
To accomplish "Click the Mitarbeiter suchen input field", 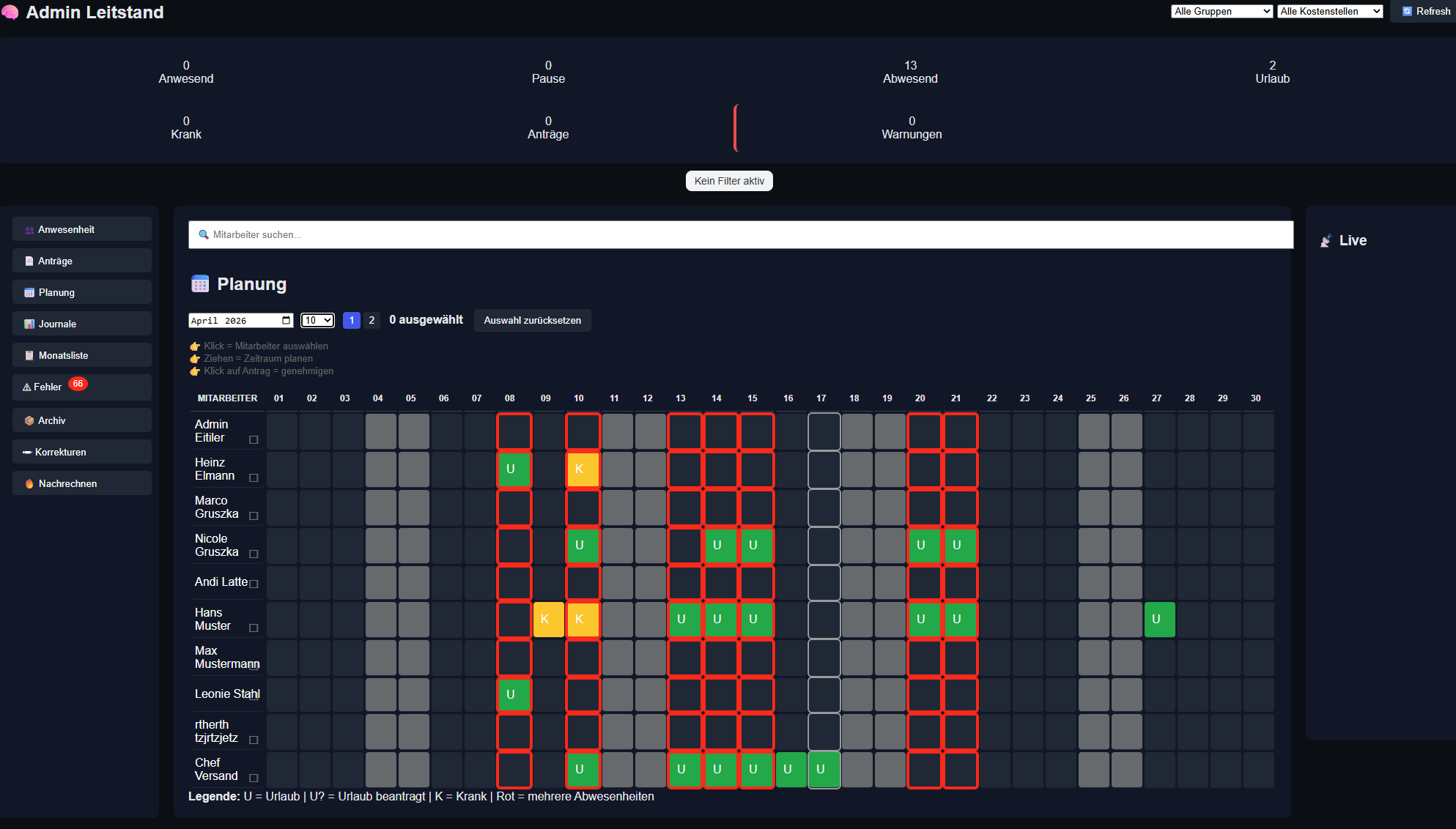I will 513,234.
